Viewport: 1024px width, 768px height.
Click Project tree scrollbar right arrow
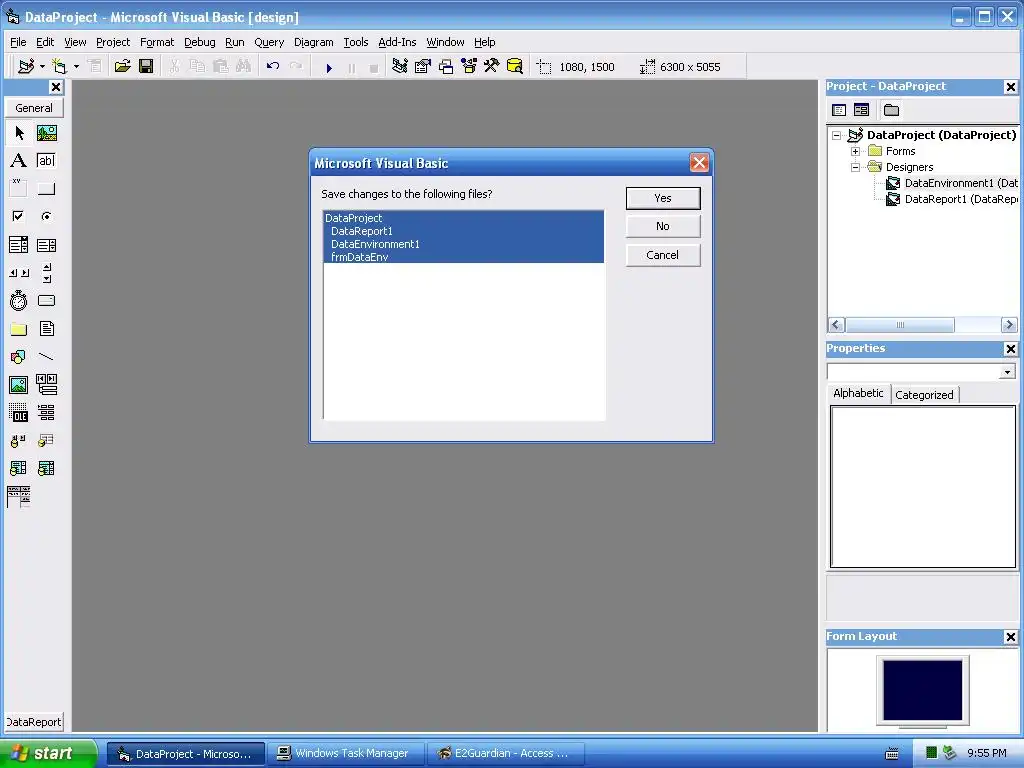(x=1009, y=325)
